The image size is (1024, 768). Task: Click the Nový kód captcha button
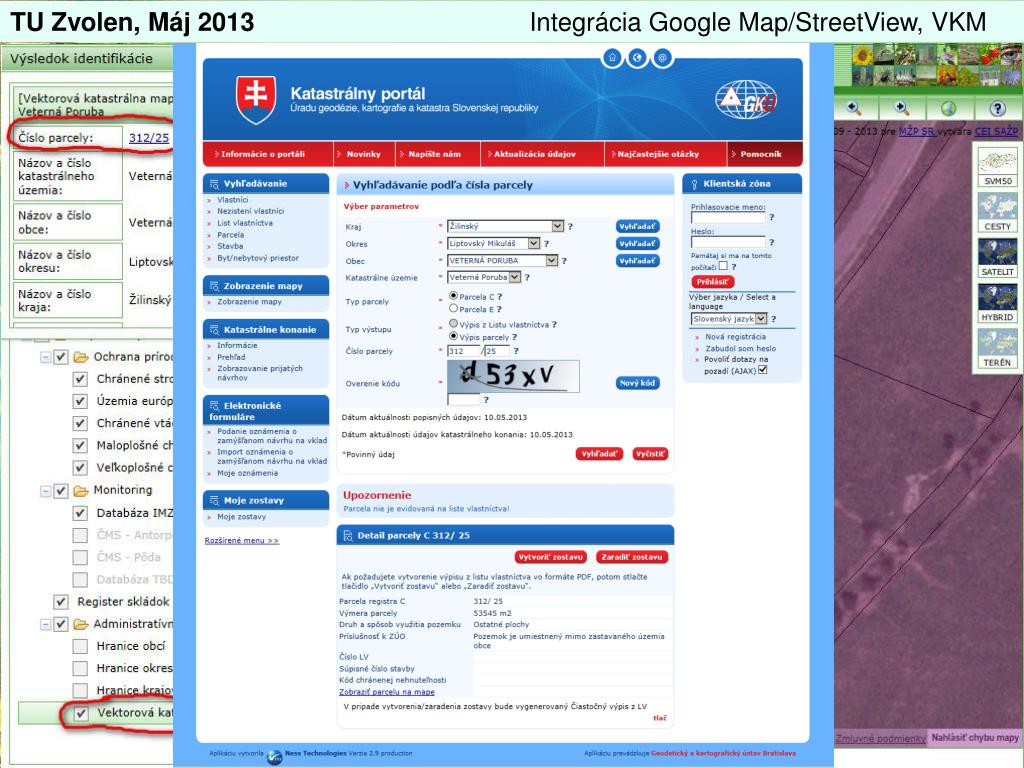point(637,383)
